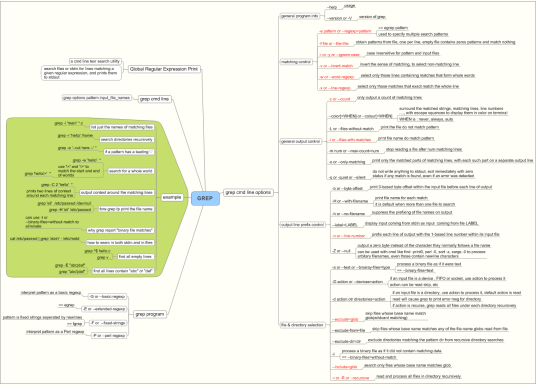This screenshot has width=536, height=385.
Task: Click the '-P or --perl-regexp' node
Action: click(x=109, y=335)
